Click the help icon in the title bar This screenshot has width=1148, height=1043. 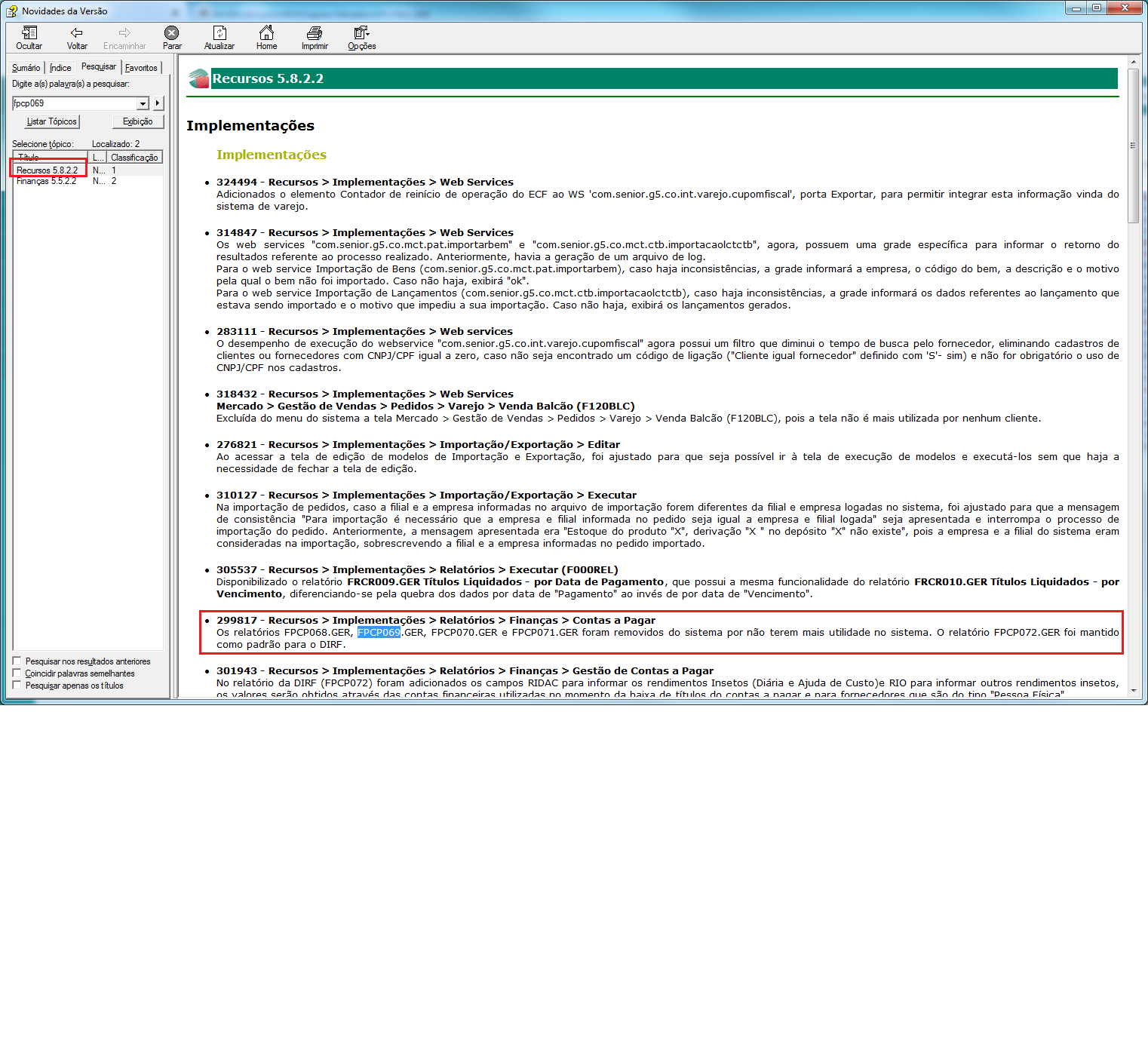pos(12,11)
